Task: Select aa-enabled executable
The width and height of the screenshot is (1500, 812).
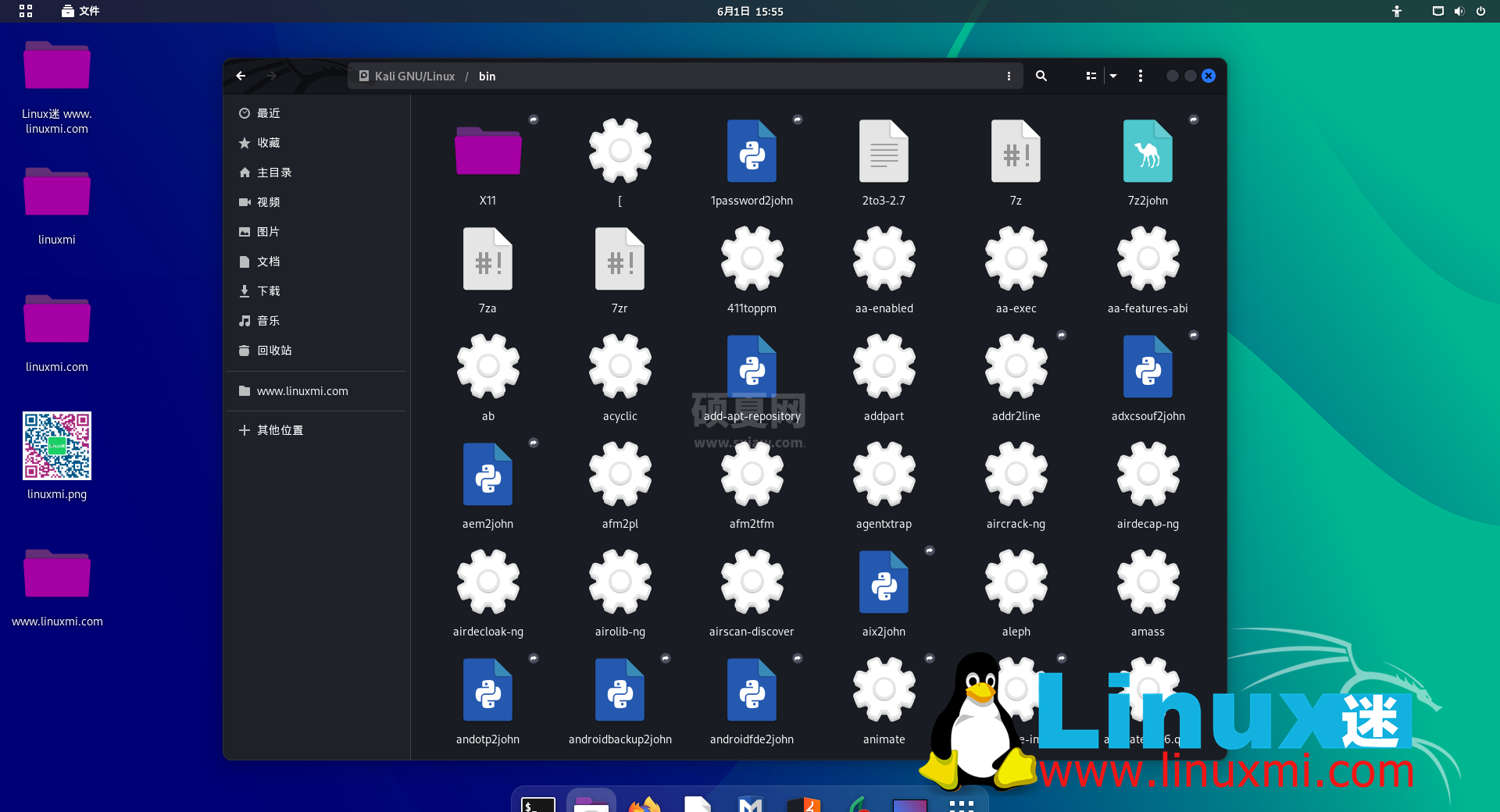Action: coord(884,269)
